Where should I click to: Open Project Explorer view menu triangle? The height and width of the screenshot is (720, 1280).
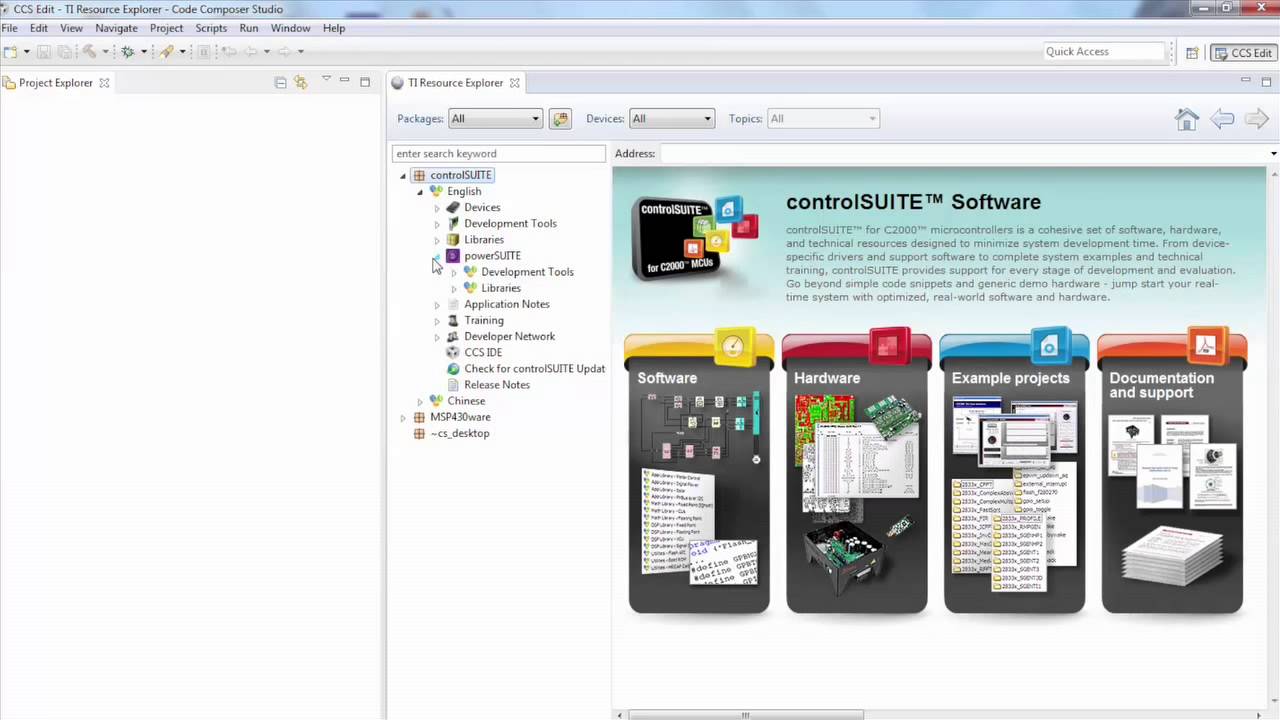tap(326, 79)
